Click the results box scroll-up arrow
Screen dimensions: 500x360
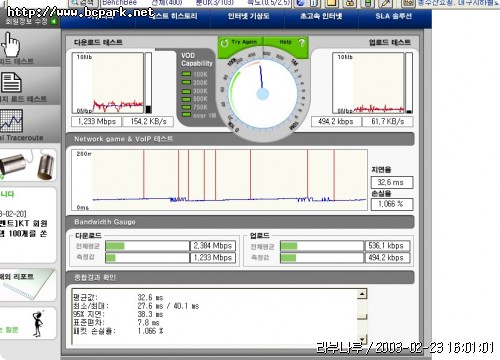pyautogui.click(x=362, y=294)
